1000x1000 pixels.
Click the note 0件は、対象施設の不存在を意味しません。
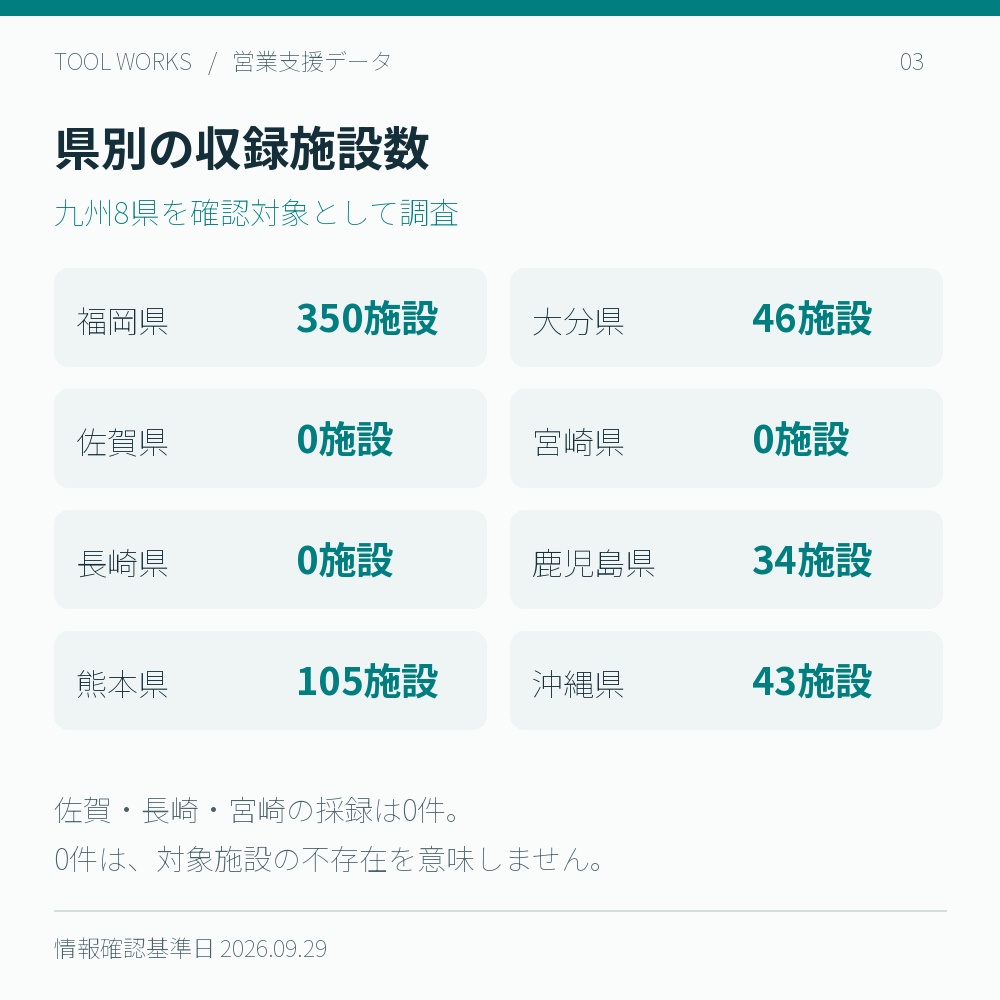pos(329,859)
